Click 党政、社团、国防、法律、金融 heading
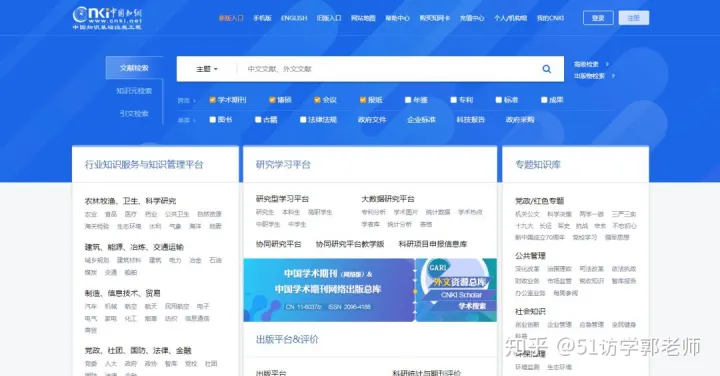 pyautogui.click(x=138, y=350)
